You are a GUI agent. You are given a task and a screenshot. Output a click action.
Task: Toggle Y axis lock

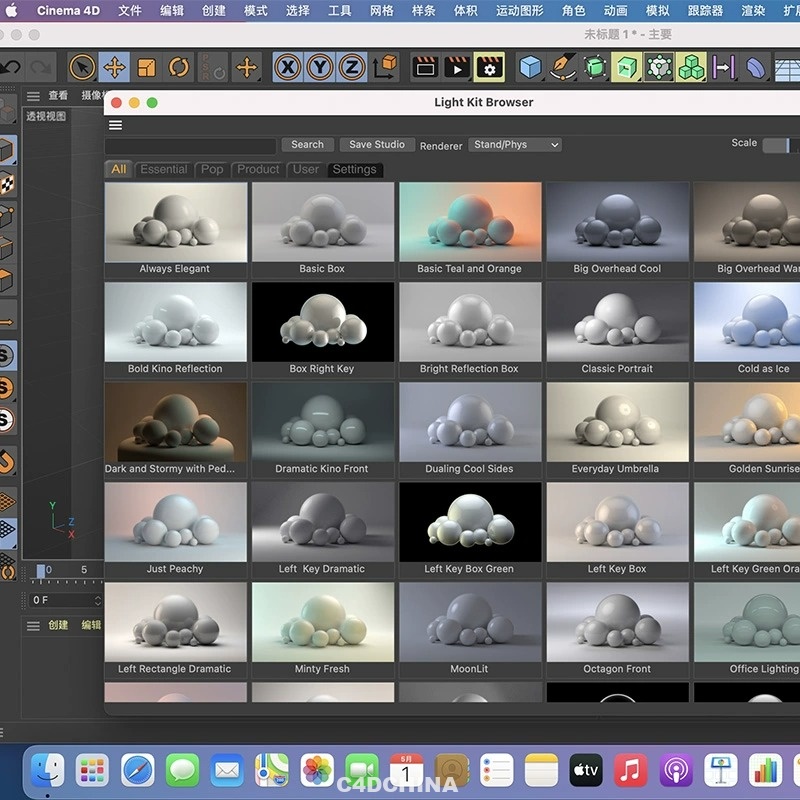click(320, 67)
